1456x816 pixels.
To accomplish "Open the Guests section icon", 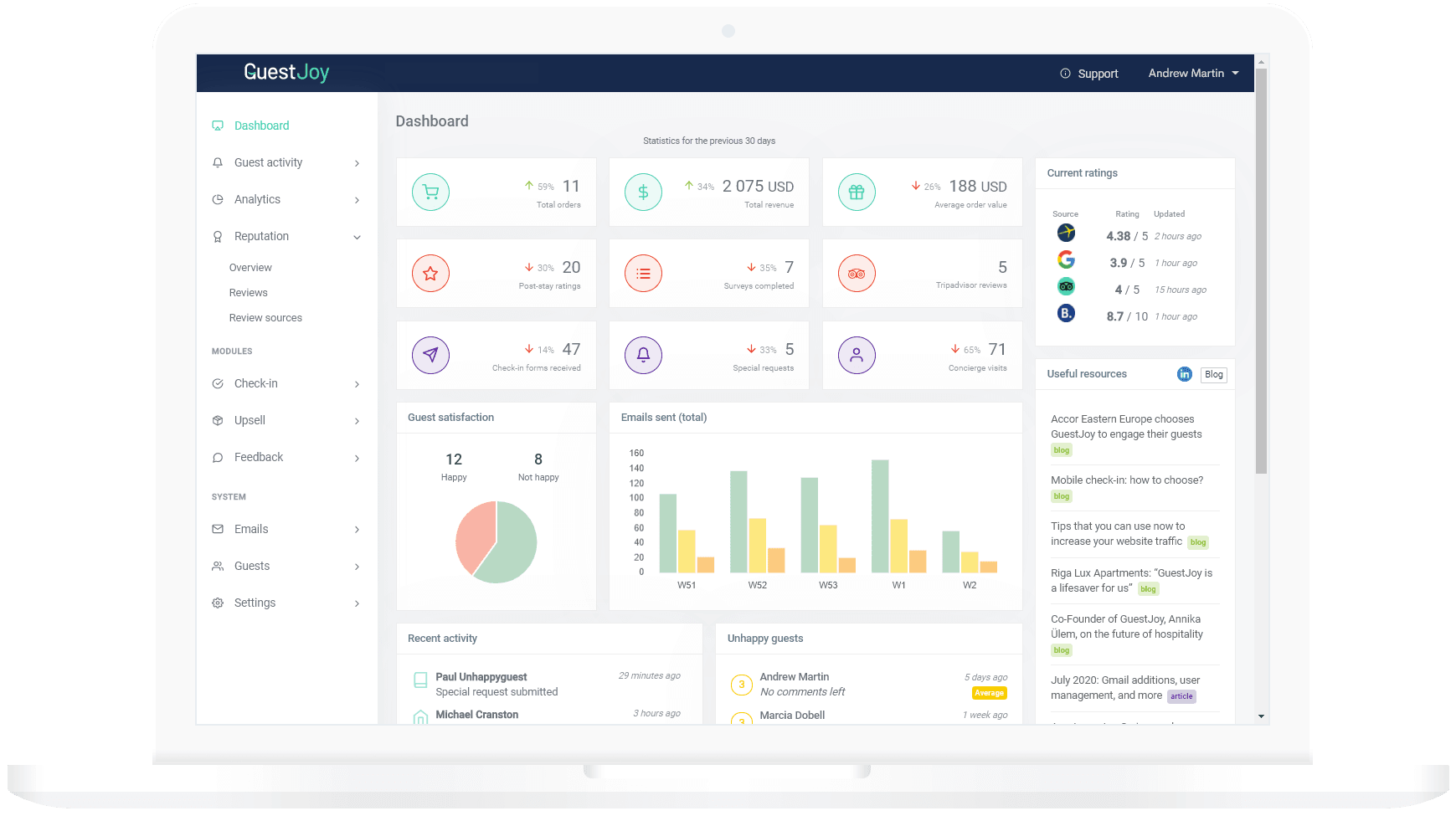I will (x=218, y=566).
